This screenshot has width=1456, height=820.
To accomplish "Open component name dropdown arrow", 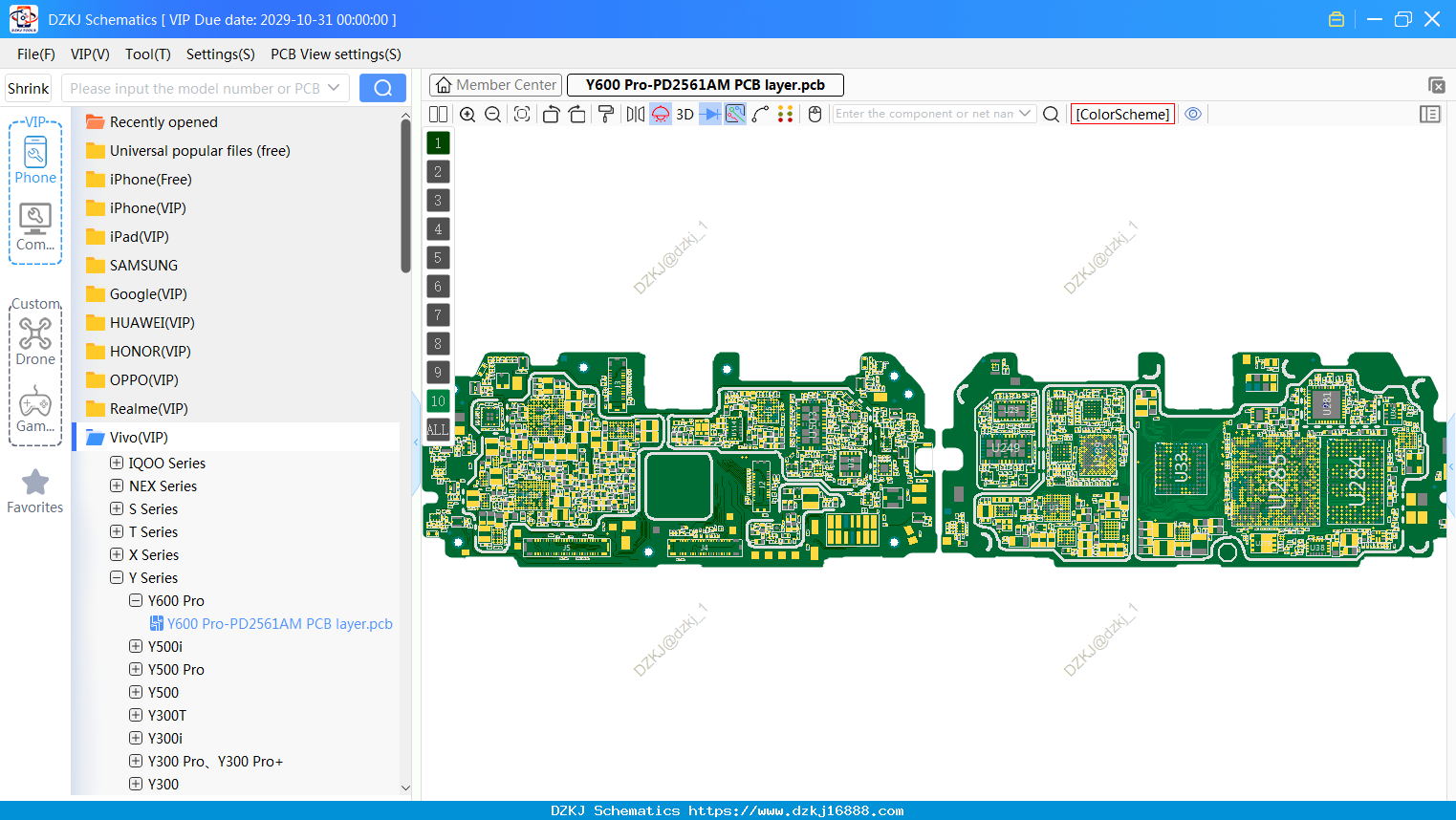I will point(1025,114).
